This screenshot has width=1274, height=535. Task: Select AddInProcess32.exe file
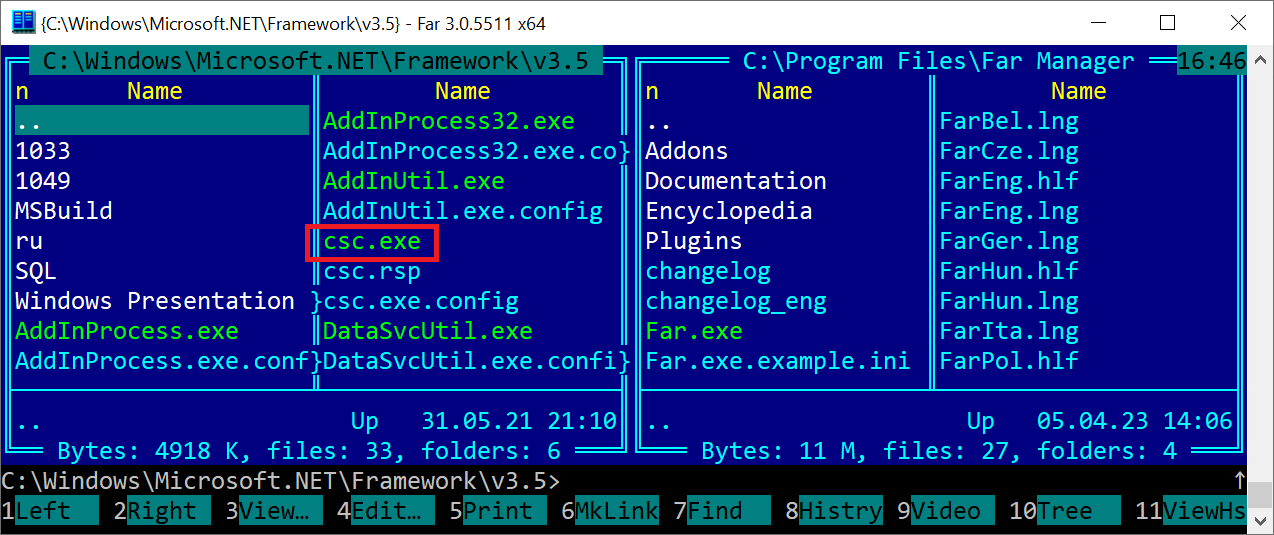click(449, 121)
